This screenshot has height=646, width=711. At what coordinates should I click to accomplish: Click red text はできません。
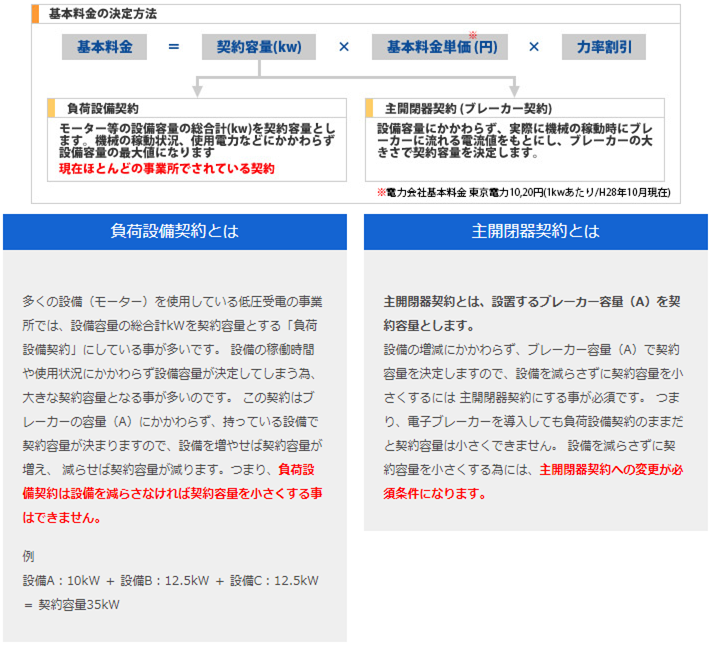click(62, 517)
